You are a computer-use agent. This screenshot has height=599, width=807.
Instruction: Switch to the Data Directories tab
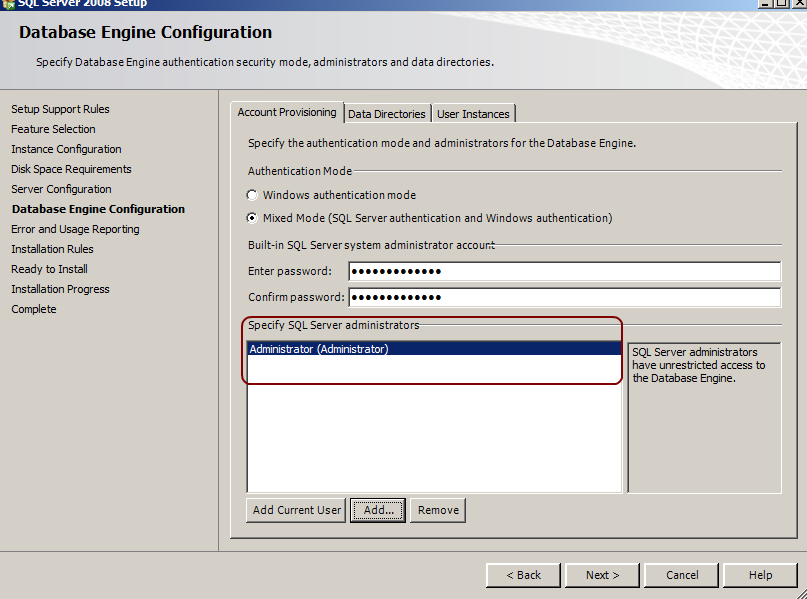pyautogui.click(x=387, y=114)
